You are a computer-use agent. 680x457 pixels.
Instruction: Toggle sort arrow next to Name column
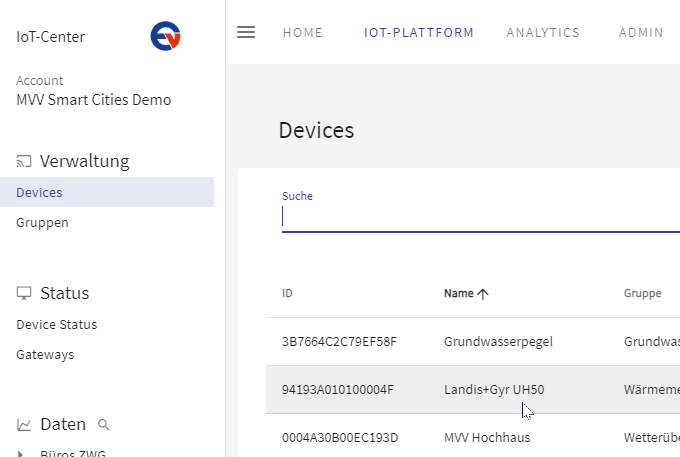pyautogui.click(x=483, y=294)
